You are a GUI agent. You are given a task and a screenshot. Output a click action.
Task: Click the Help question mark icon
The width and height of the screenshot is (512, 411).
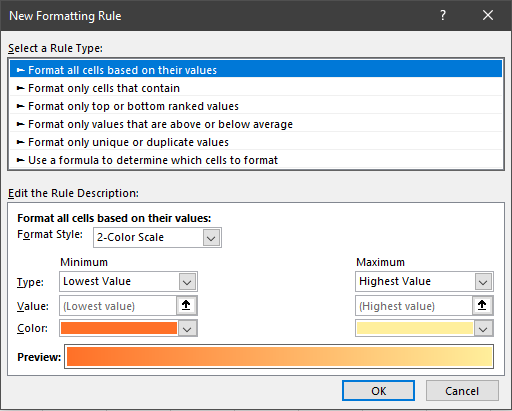coord(442,15)
